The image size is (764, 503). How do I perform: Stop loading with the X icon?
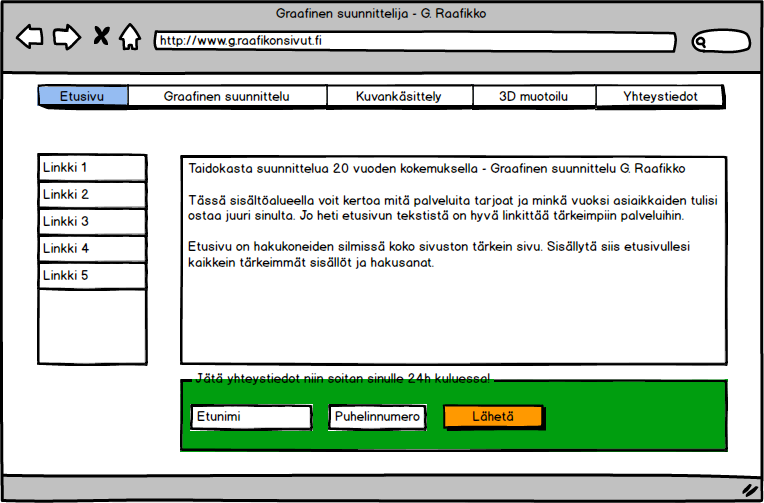101,36
